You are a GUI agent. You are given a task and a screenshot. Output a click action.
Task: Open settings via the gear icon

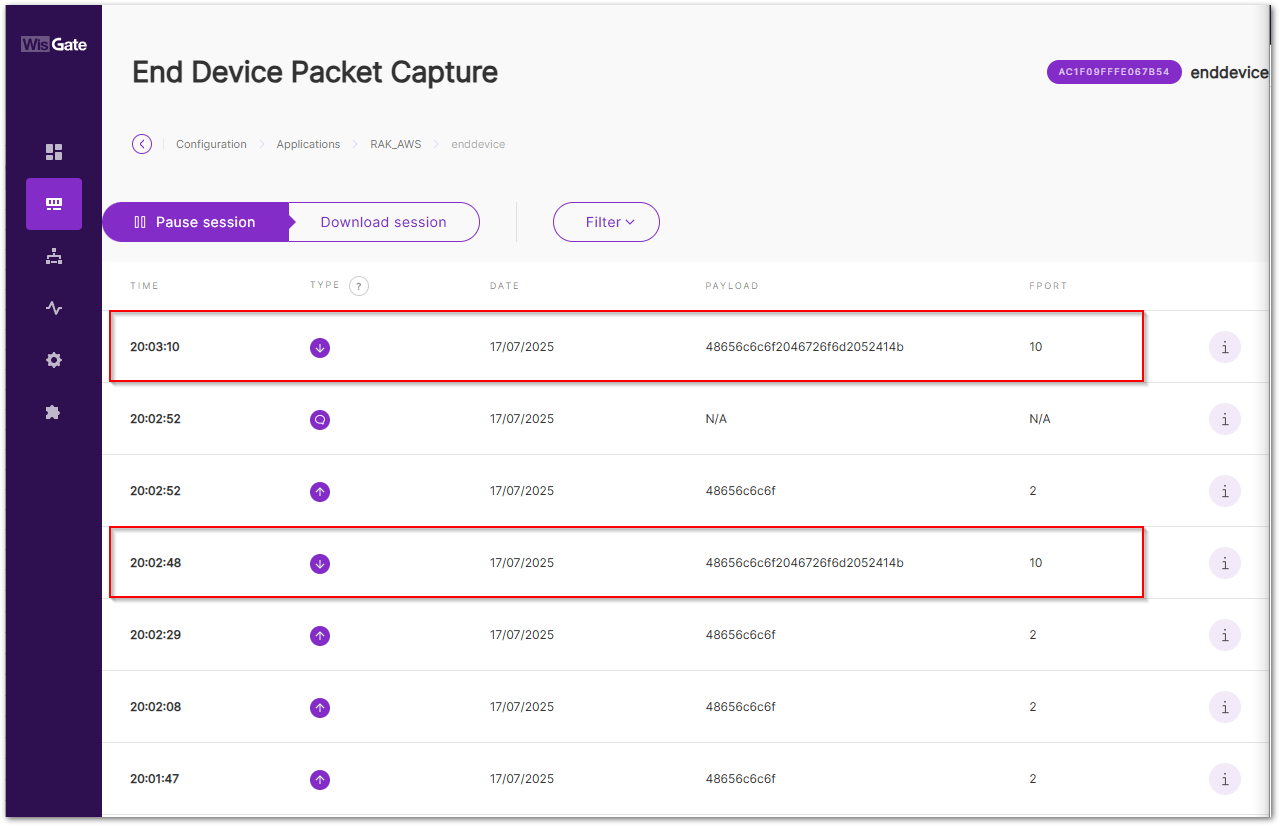(53, 360)
